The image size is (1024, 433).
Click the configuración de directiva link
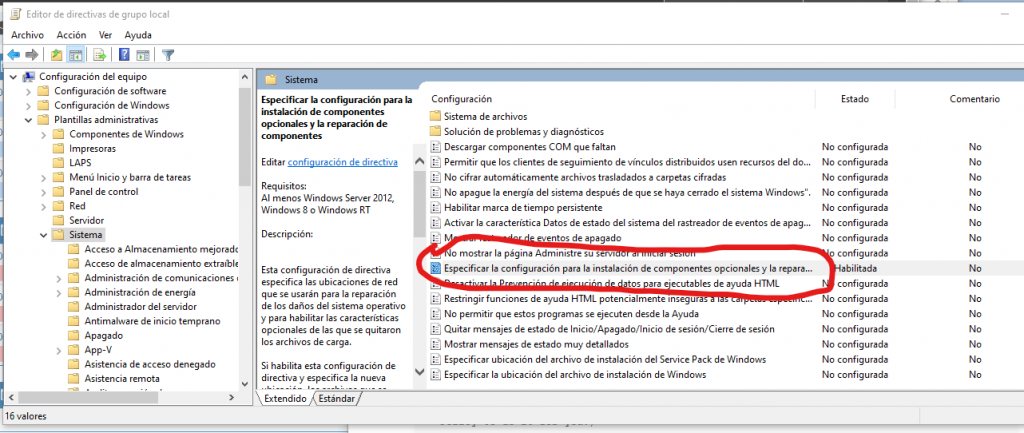343,162
